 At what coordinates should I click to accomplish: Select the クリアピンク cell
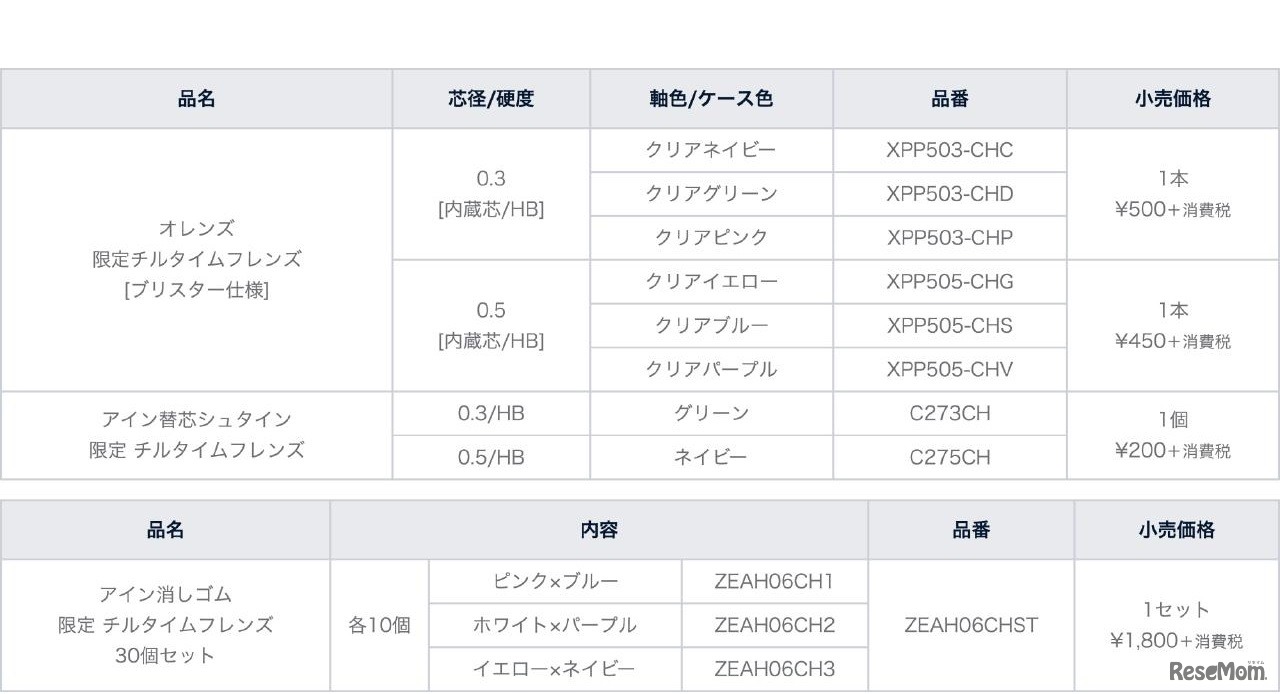pos(711,237)
